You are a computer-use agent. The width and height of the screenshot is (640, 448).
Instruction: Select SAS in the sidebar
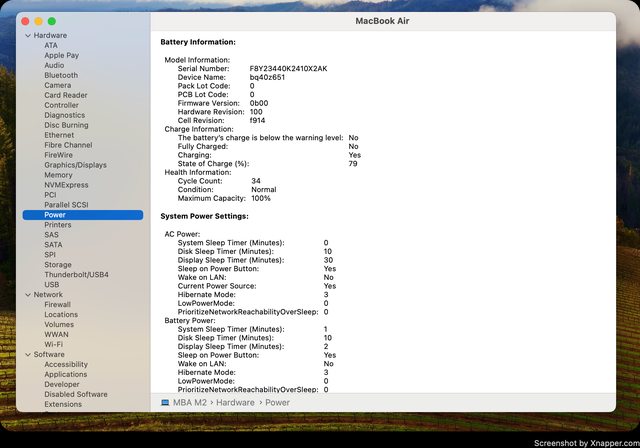coord(51,235)
